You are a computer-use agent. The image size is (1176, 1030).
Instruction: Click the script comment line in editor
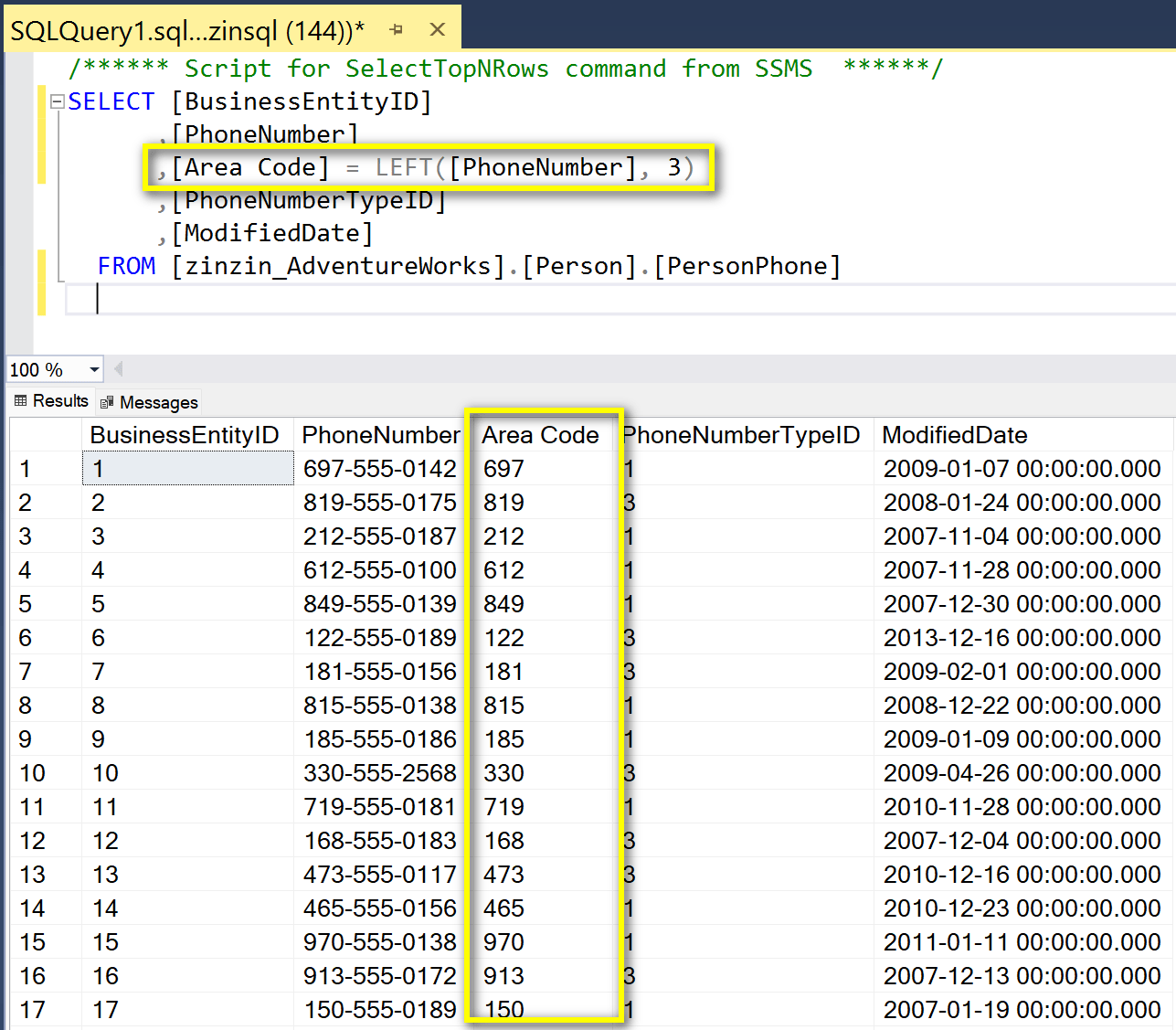(505, 69)
